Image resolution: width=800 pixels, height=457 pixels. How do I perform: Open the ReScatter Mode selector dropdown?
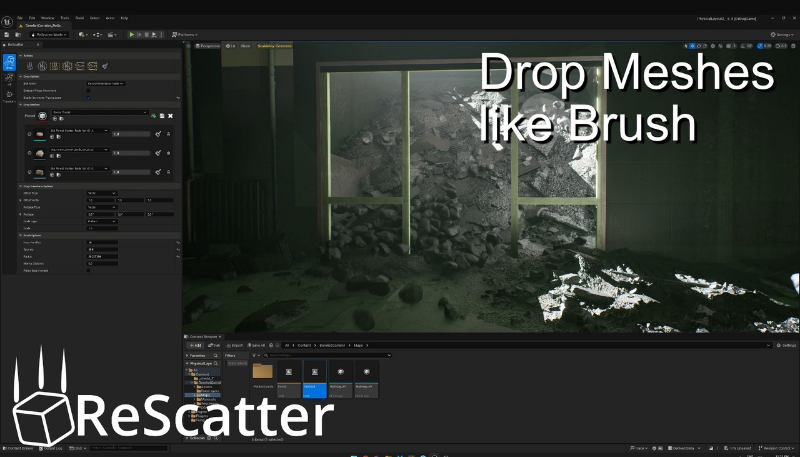click(49, 35)
